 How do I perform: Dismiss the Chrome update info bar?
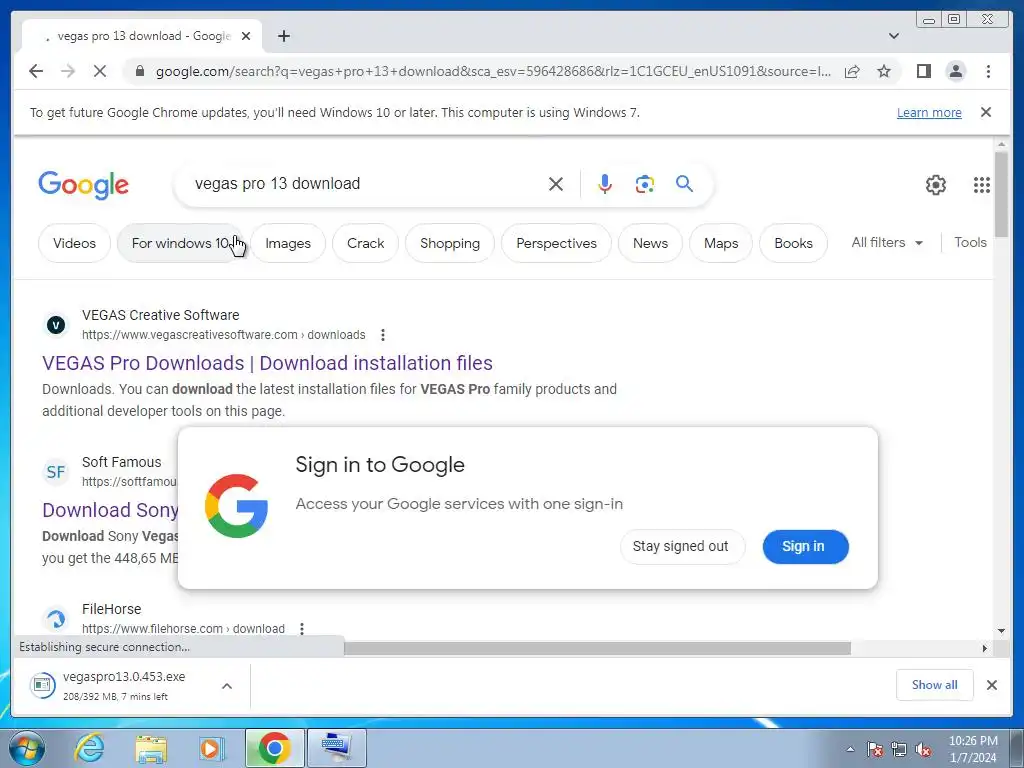pyautogui.click(x=986, y=112)
